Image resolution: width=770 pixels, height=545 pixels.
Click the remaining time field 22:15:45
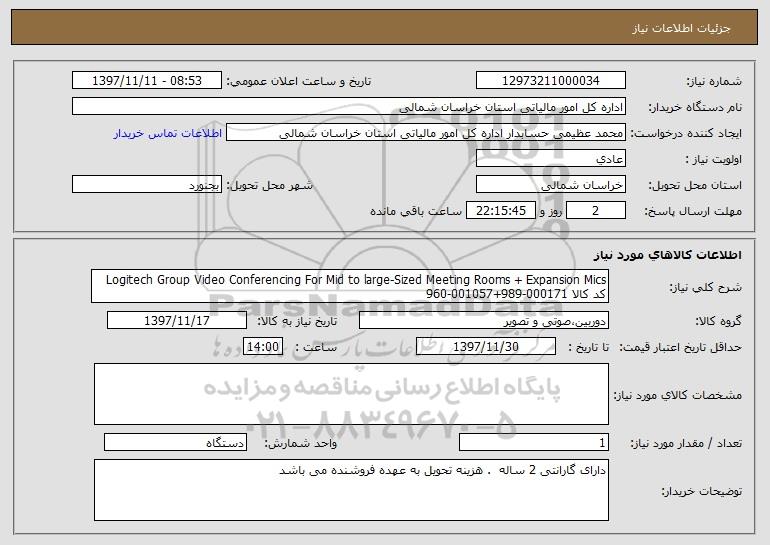click(500, 211)
